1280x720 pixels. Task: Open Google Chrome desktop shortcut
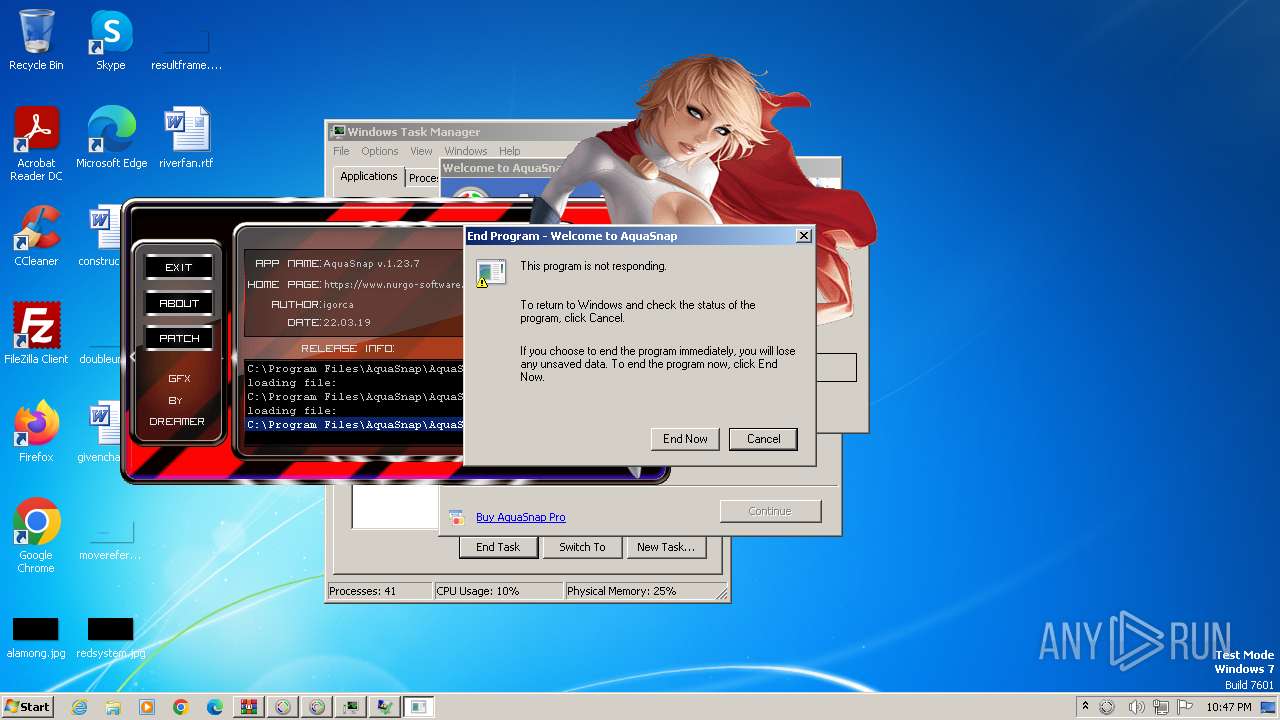(36, 536)
